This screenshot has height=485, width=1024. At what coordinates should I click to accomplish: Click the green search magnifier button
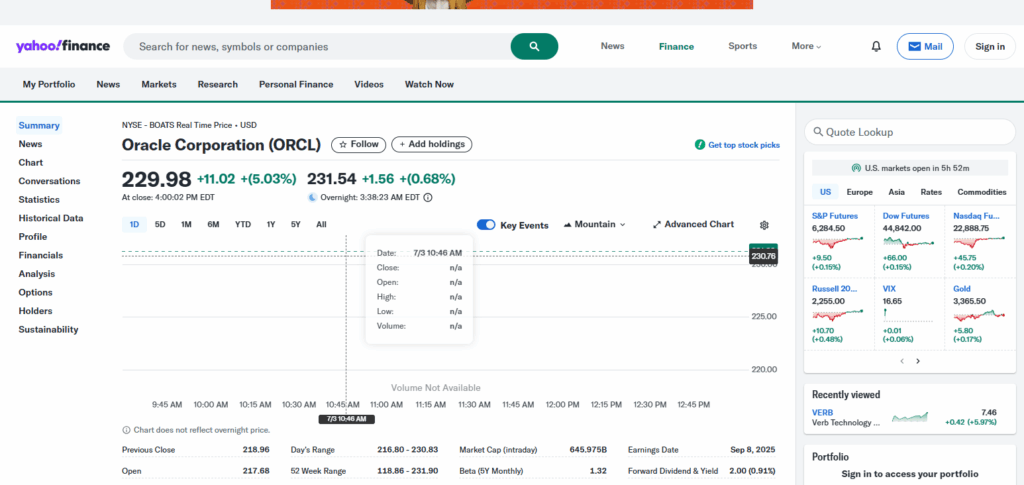[x=534, y=46]
